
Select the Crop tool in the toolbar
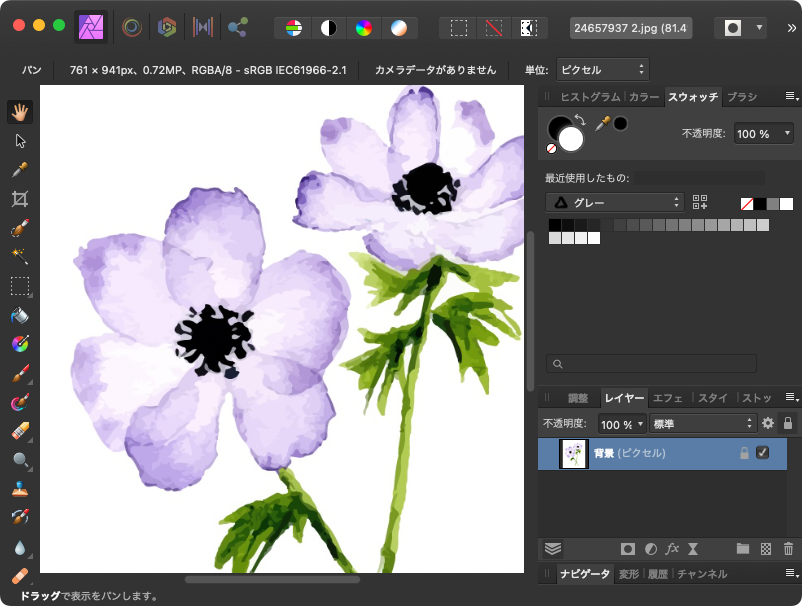coord(19,199)
